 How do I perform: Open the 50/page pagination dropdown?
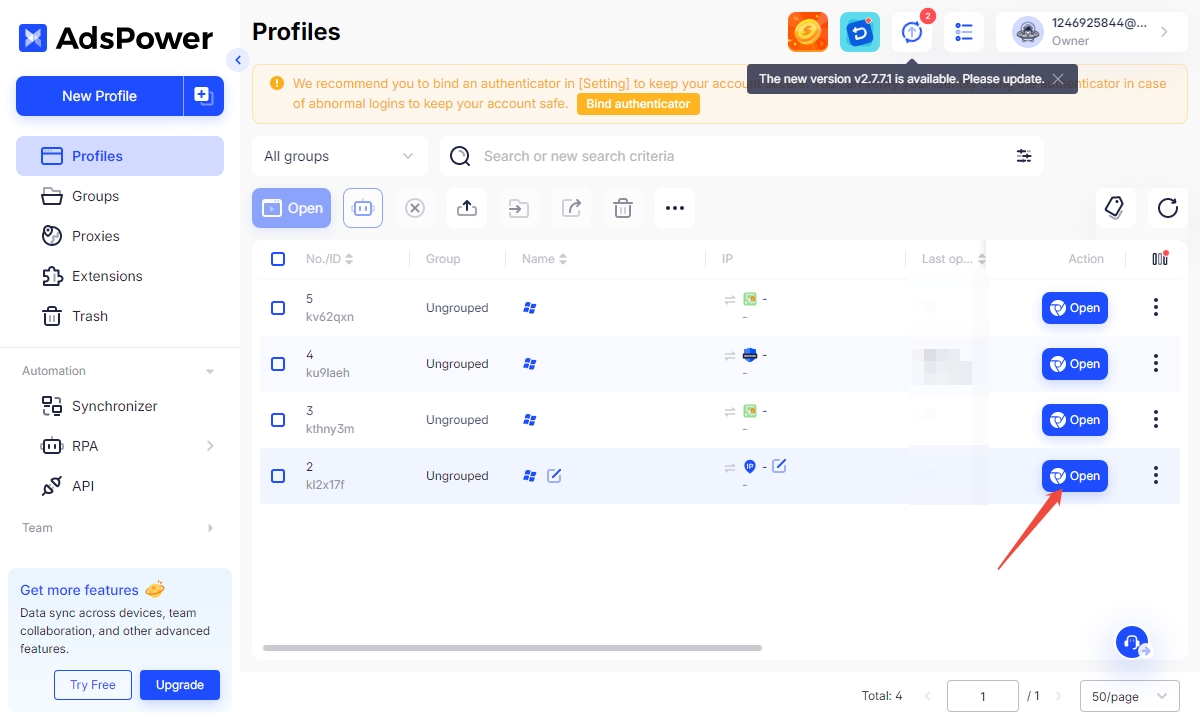click(1130, 696)
